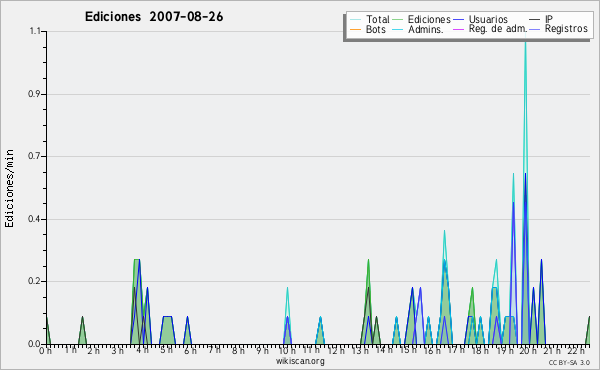Screen dimensions: 600x370
Task: Click the y-axis value 0.4
Action: pos(34,219)
